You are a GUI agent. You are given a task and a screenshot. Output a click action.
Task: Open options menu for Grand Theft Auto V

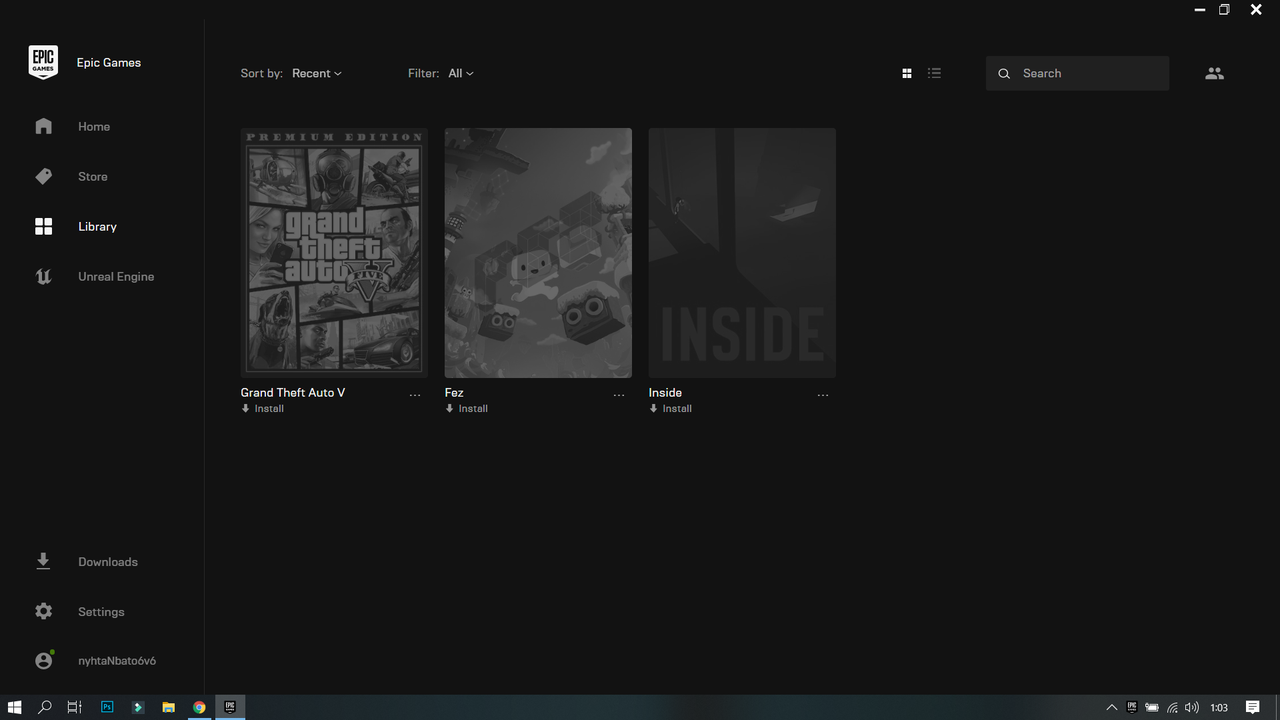pyautogui.click(x=415, y=395)
